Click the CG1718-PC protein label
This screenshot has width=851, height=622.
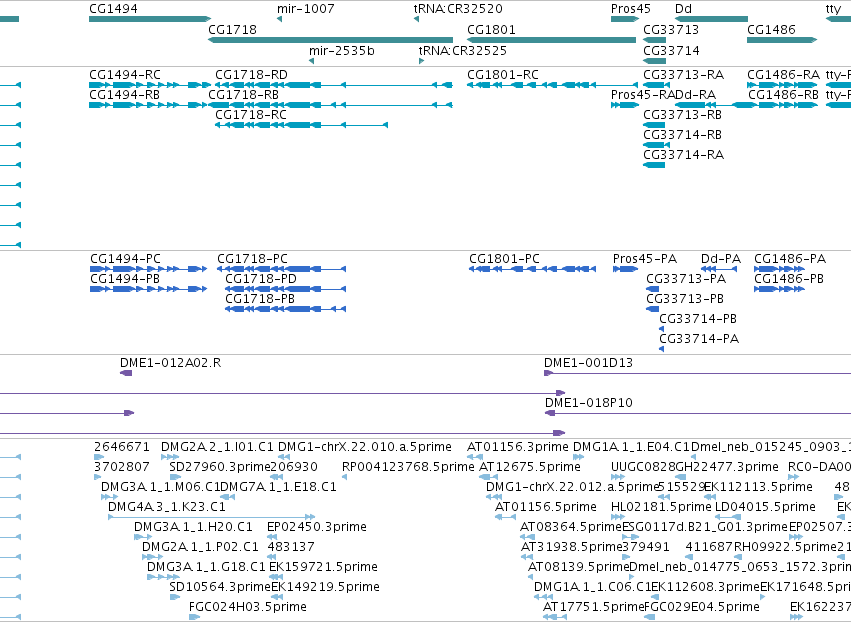(x=252, y=258)
